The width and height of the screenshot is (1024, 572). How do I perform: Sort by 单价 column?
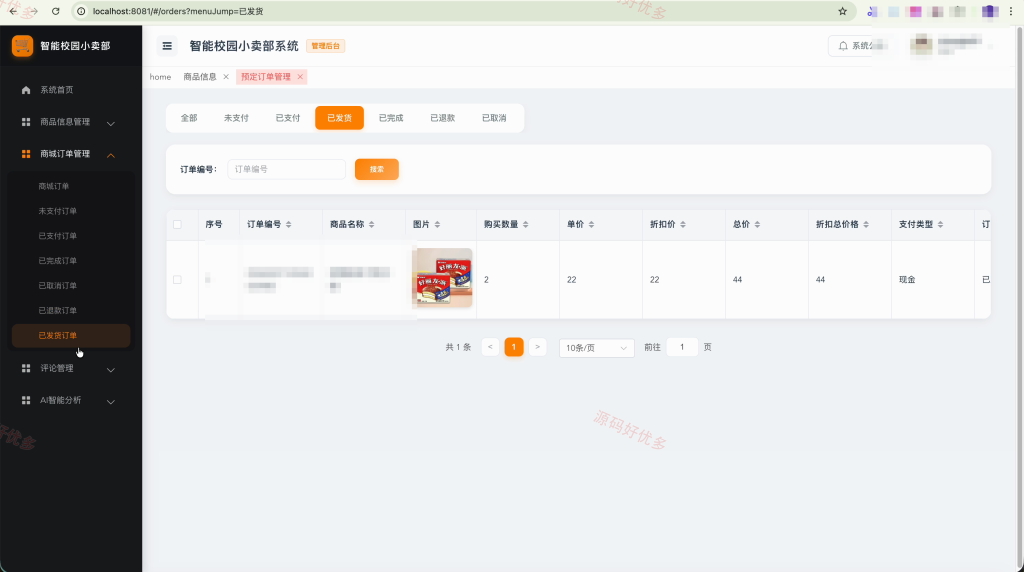point(592,225)
